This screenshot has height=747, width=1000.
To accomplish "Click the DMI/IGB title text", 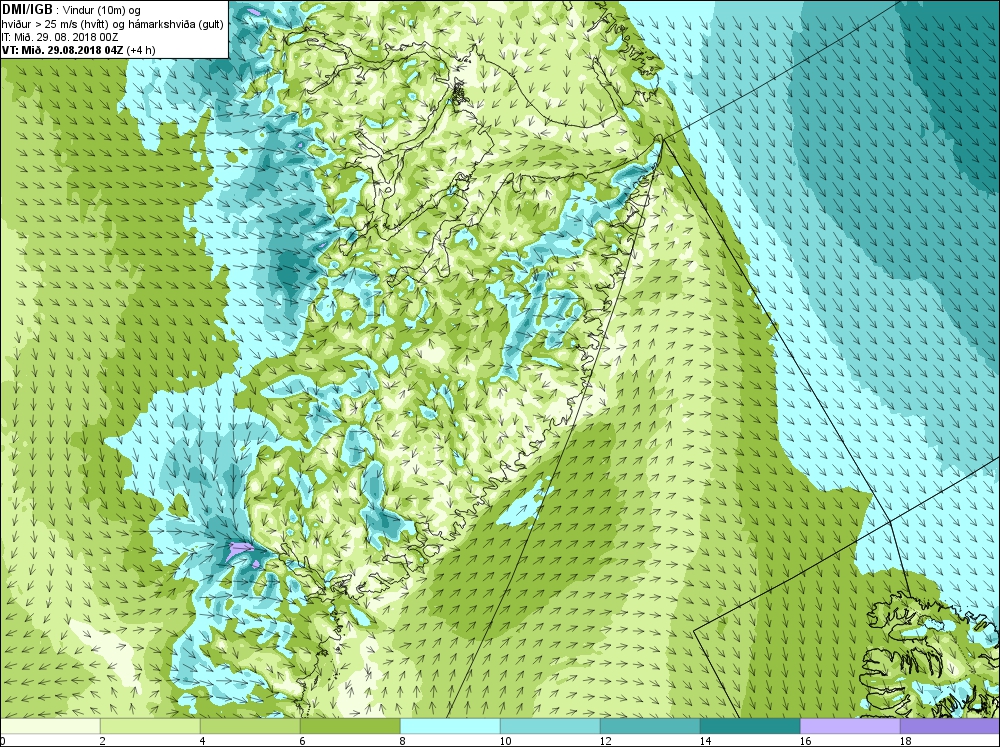I will point(27,10).
